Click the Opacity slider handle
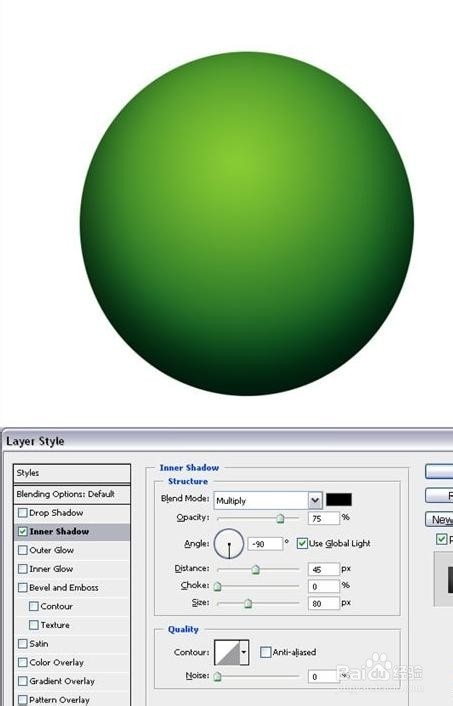Screen dimensions: 453x706 (x=280, y=518)
